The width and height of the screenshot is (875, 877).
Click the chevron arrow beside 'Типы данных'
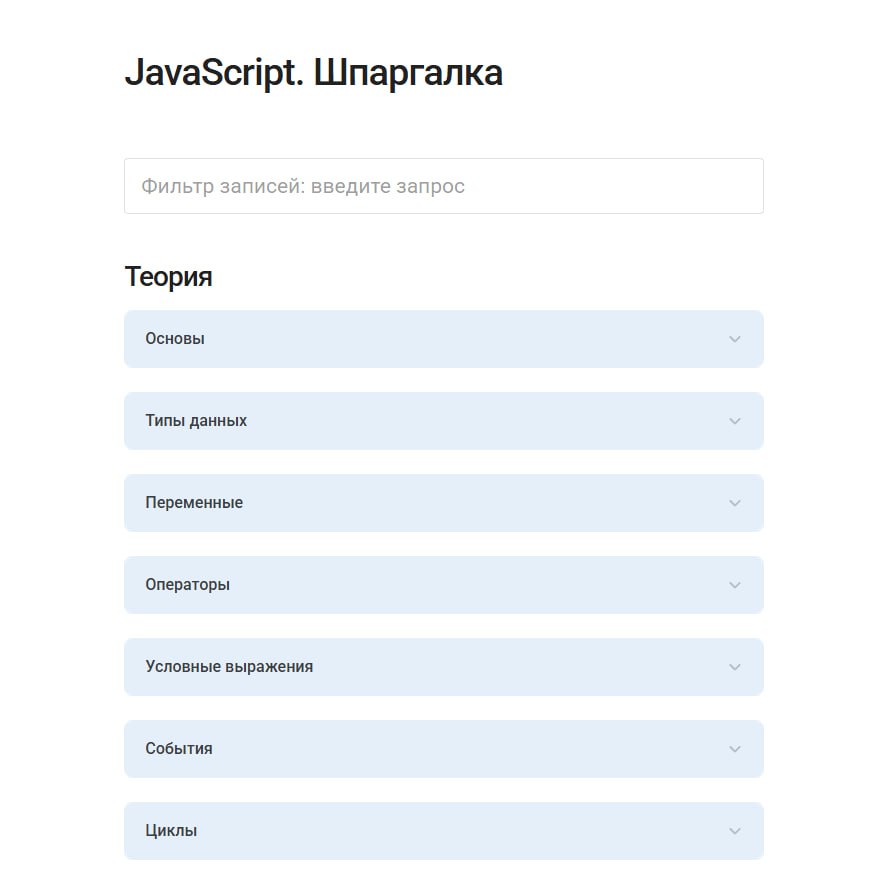tap(735, 421)
